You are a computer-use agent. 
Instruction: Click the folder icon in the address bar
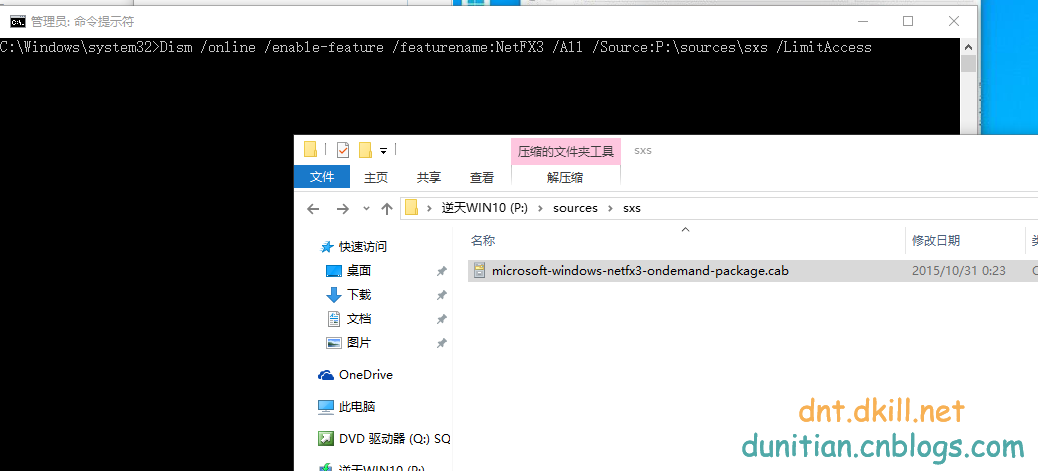click(x=412, y=208)
